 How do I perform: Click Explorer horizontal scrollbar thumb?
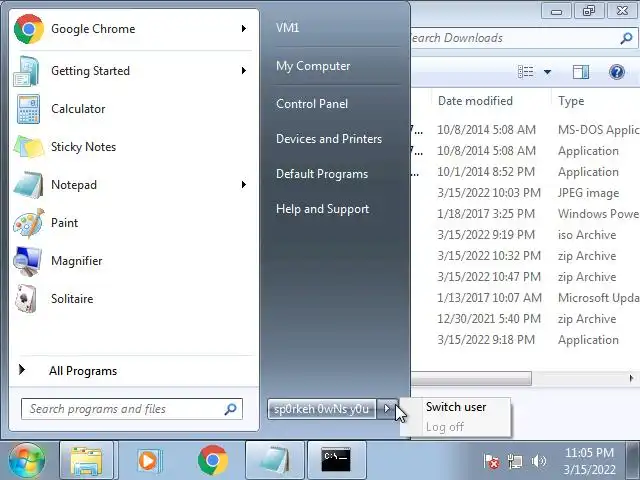point(471,378)
